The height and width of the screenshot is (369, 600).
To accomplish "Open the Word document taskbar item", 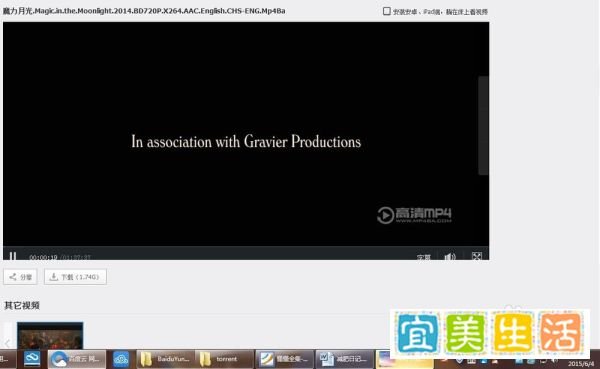I will [x=344, y=359].
